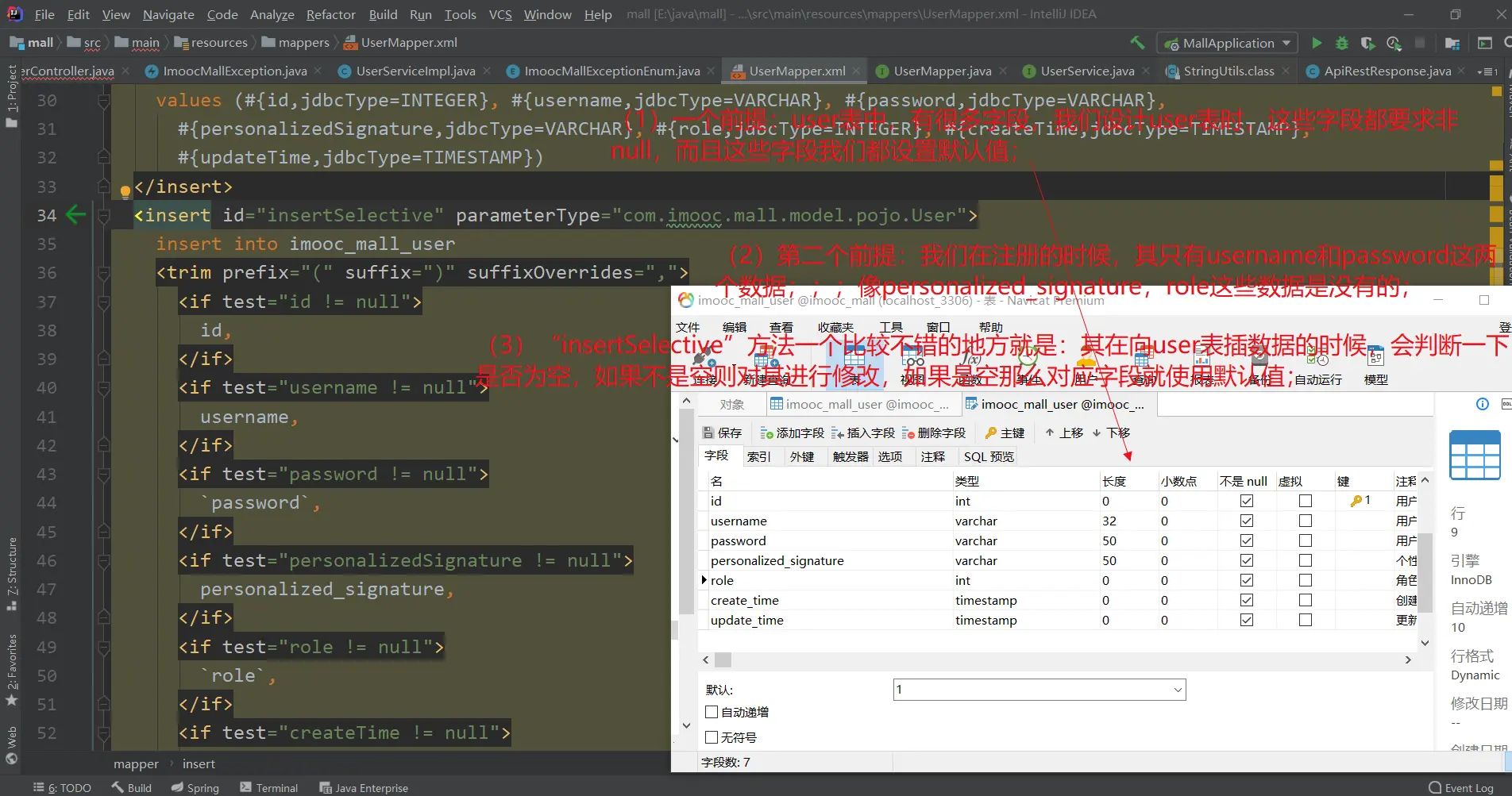Start debugging with the bug icon

pyautogui.click(x=1342, y=43)
